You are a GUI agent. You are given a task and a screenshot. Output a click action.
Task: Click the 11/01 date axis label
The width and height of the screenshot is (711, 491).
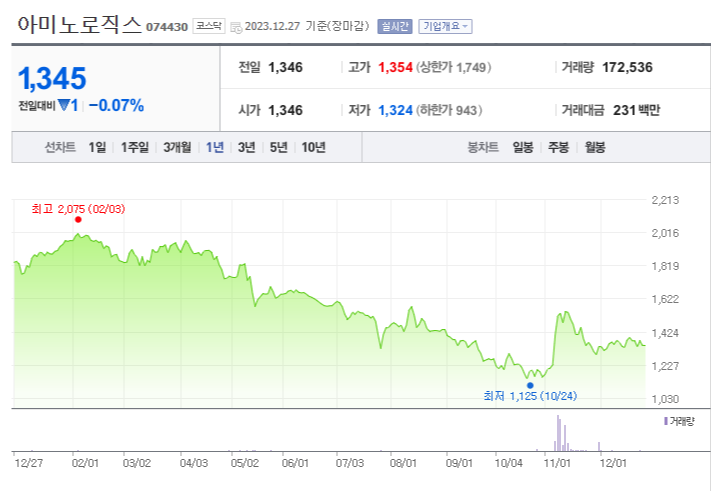point(557,464)
